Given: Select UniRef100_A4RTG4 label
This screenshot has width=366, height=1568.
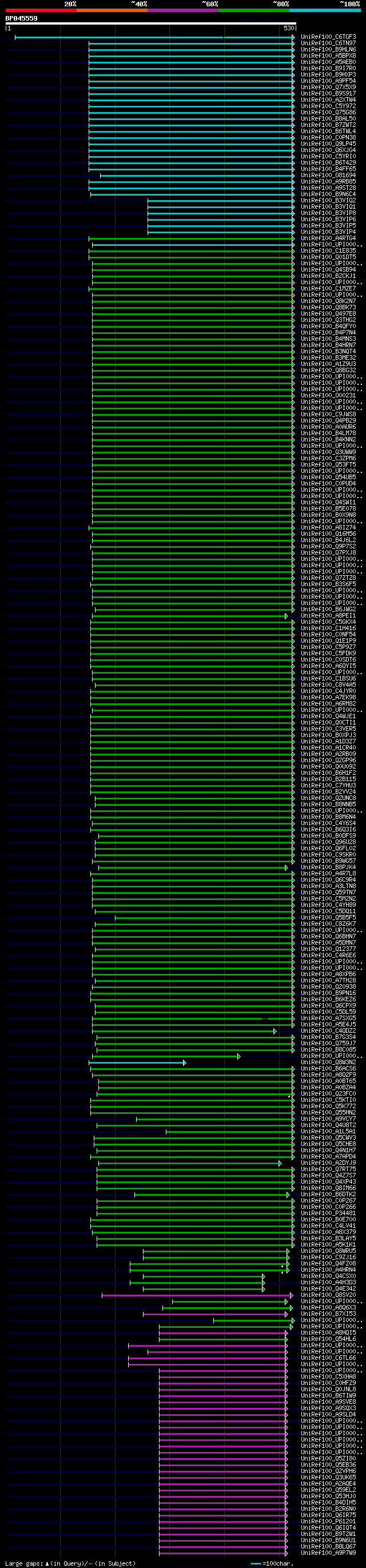Looking at the screenshot, I should 328,238.
